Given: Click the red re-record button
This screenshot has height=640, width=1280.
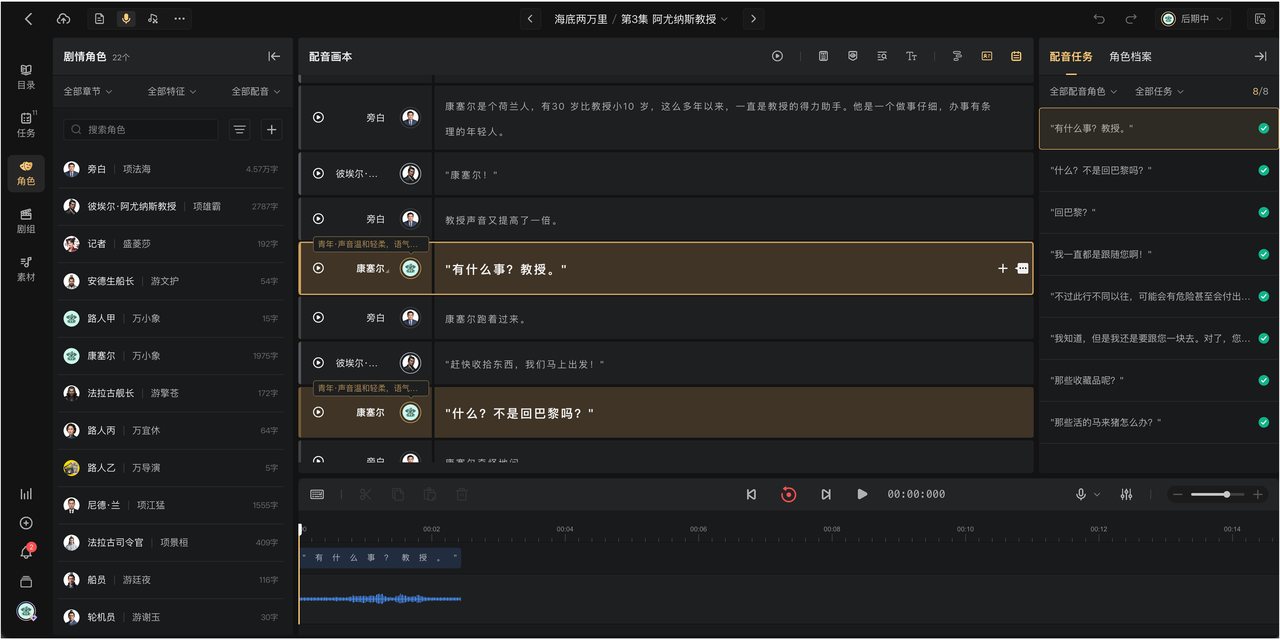Looking at the screenshot, I should [x=788, y=494].
